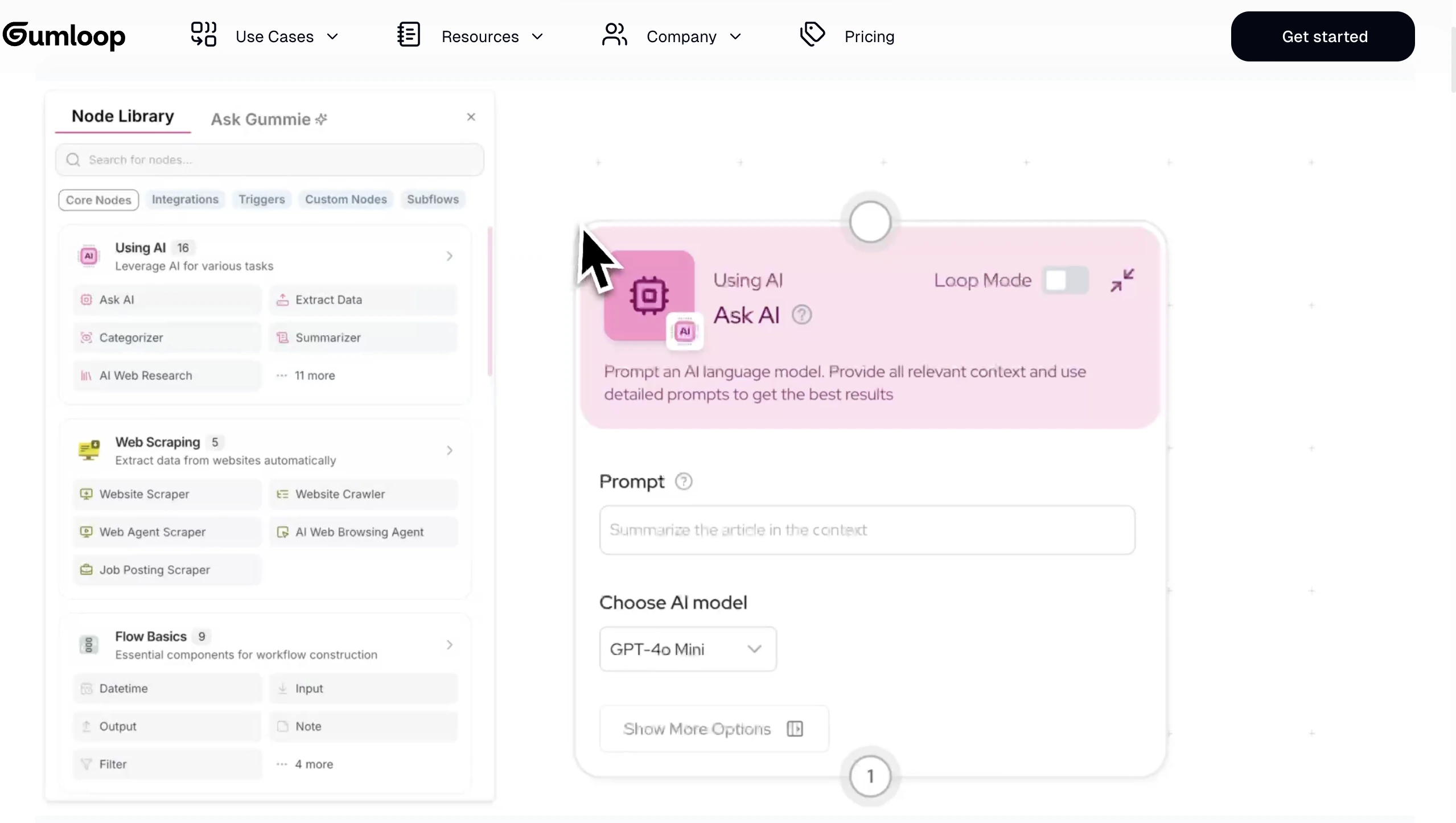Click help icon next to Ask AI title
This screenshot has width=1456, height=823.
point(801,315)
